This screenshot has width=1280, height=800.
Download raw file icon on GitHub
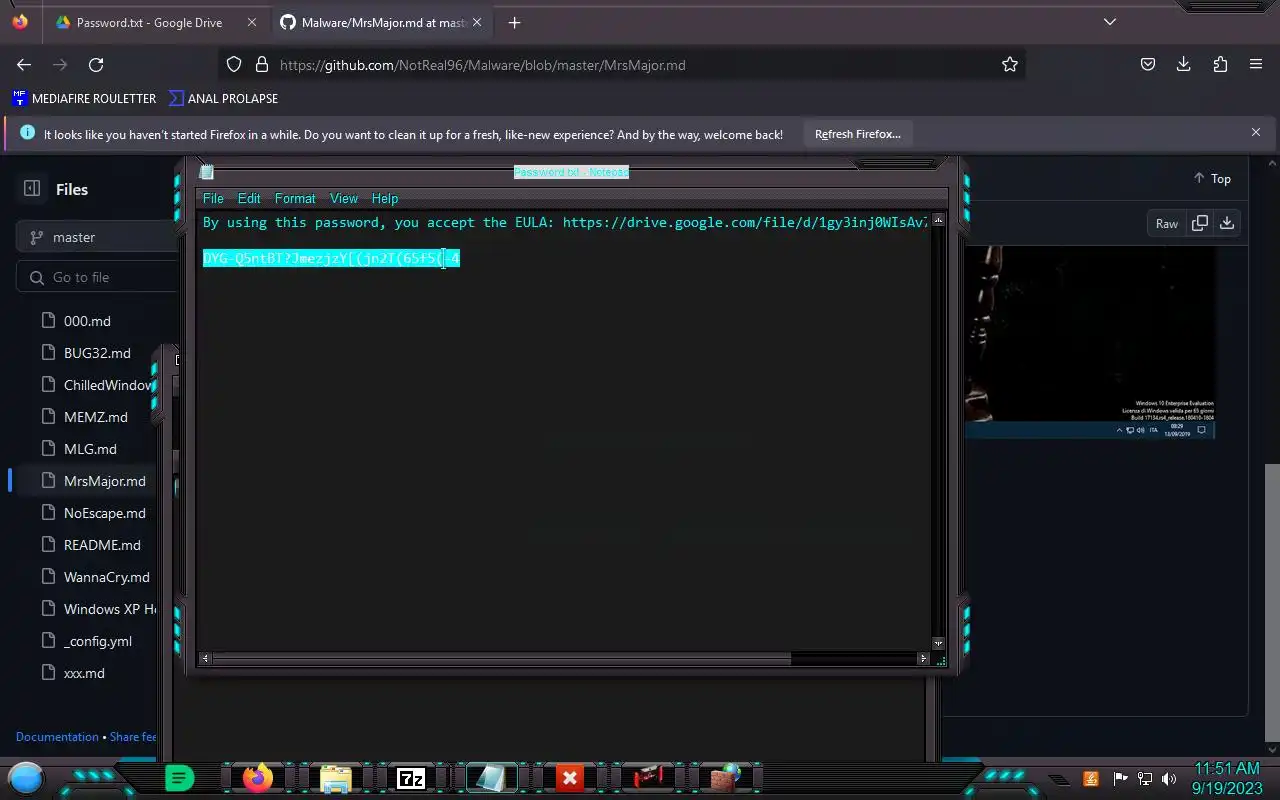1227,223
